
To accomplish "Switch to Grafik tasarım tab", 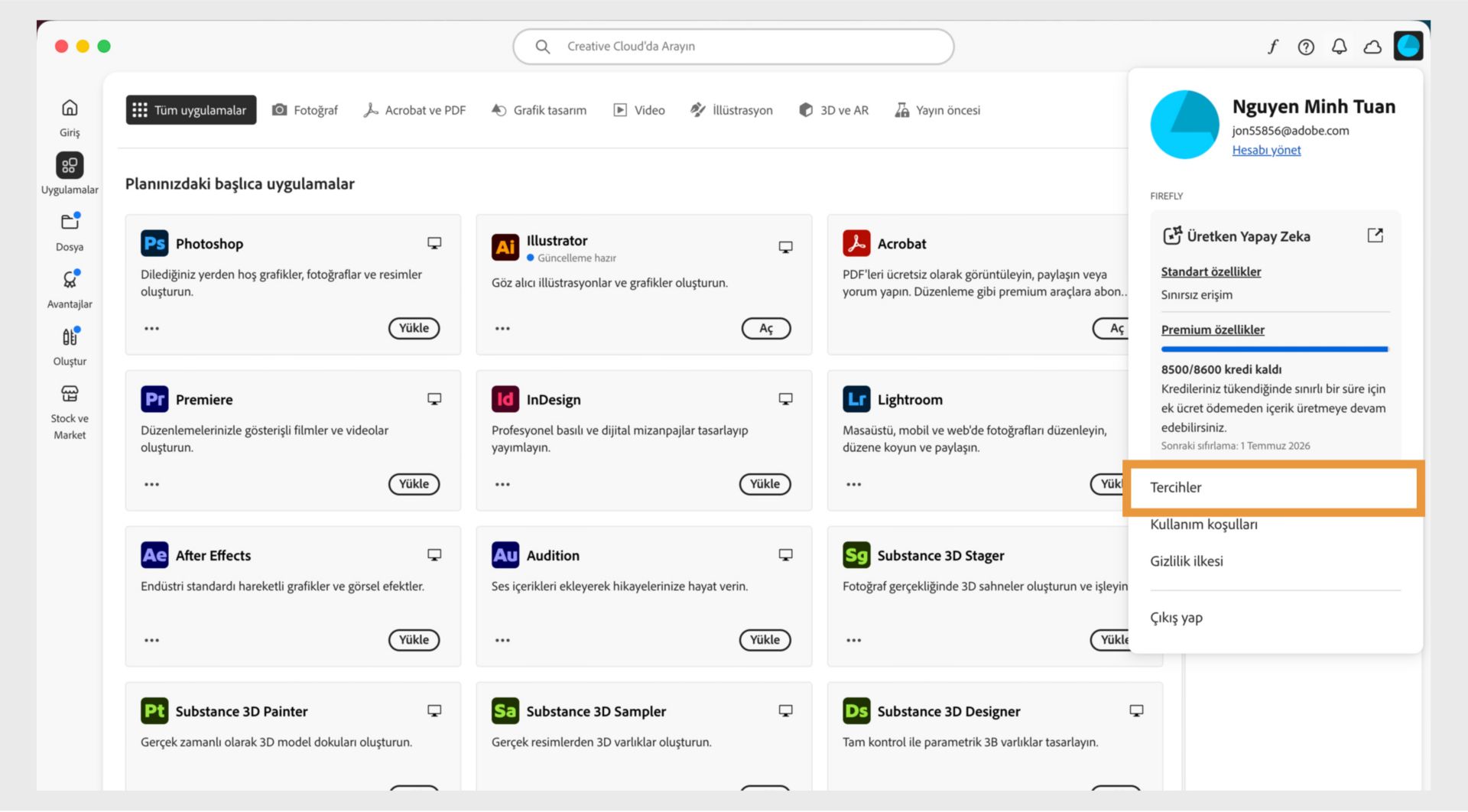I will (539, 110).
